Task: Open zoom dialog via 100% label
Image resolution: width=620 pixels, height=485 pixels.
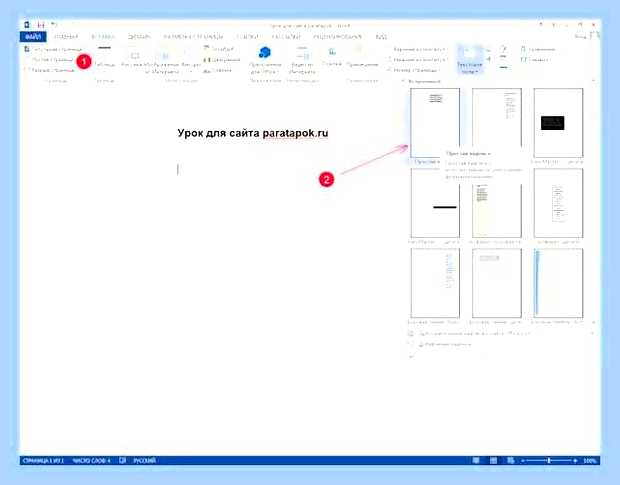Action: click(x=589, y=461)
